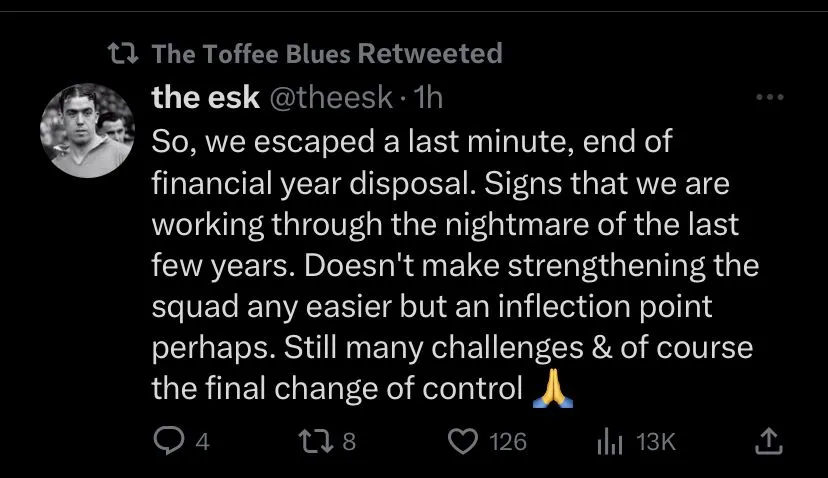Open the esk's profile picture
This screenshot has width=828, height=478.
[87, 131]
